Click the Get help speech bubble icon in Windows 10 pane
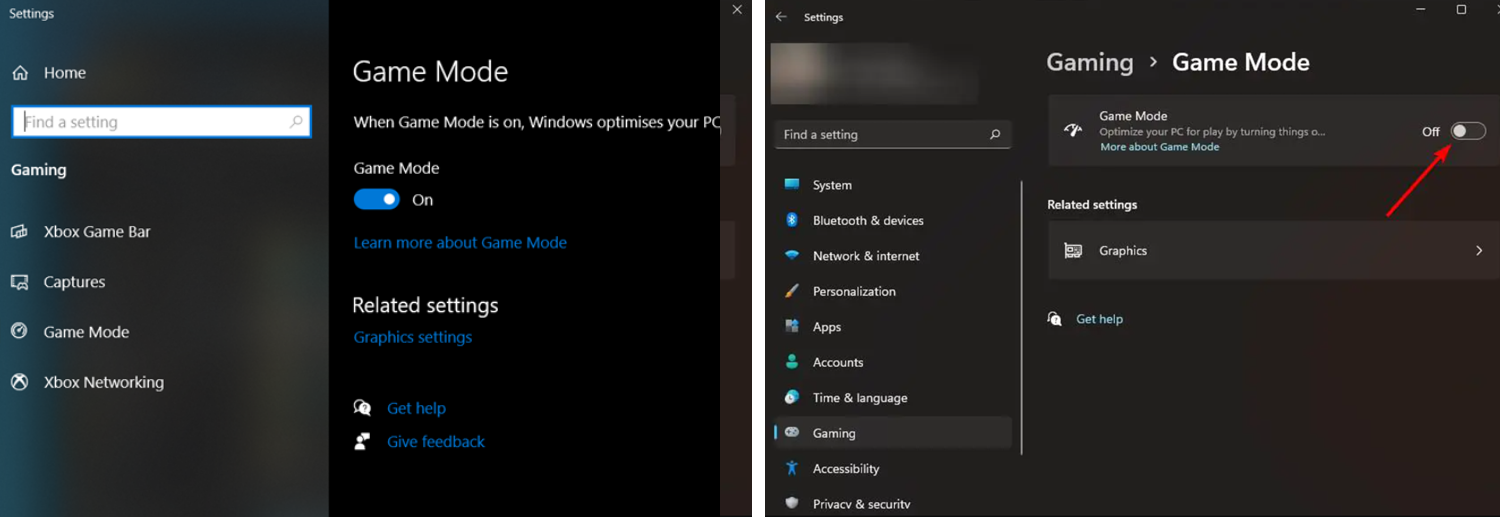Image resolution: width=1500 pixels, height=517 pixels. tap(362, 408)
